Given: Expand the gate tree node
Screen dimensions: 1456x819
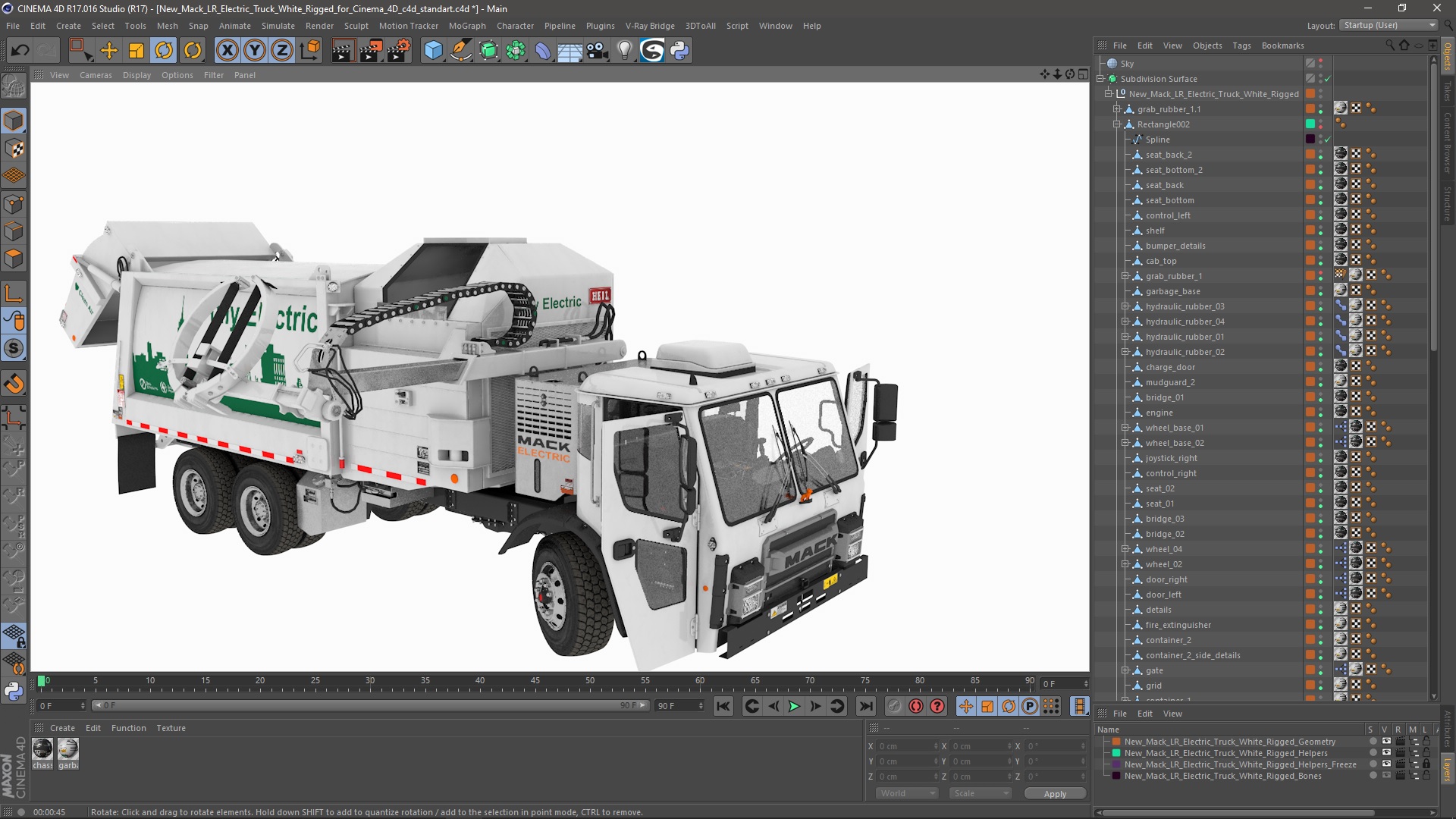Looking at the screenshot, I should (x=1125, y=670).
